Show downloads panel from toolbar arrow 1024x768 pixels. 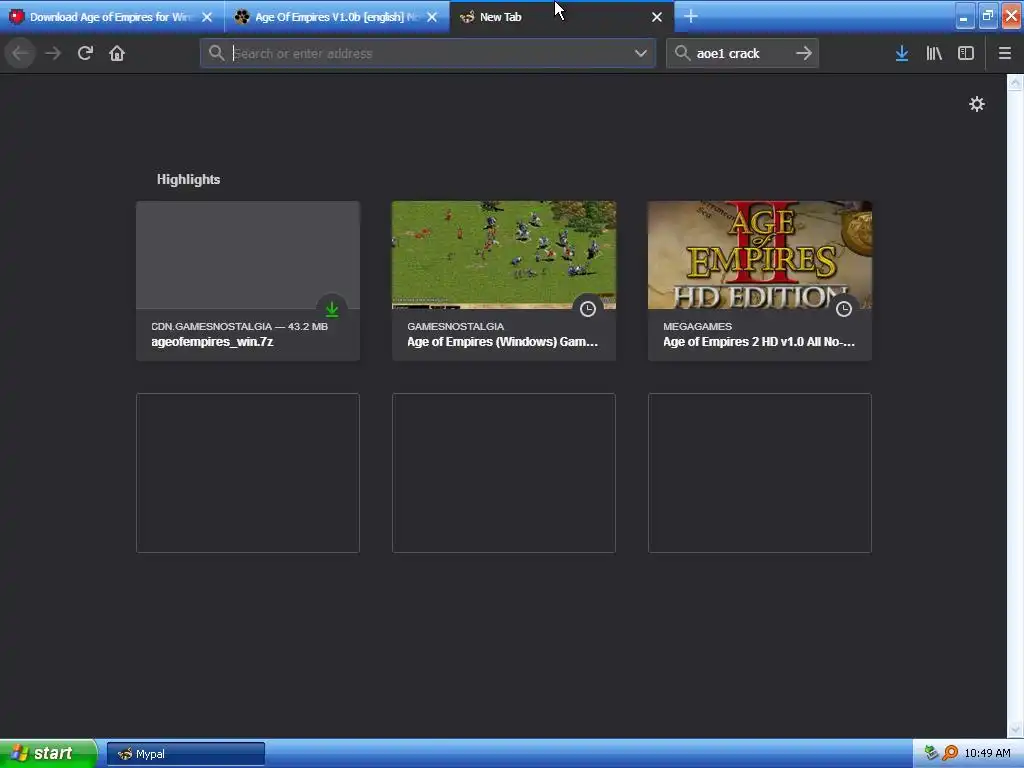click(901, 53)
